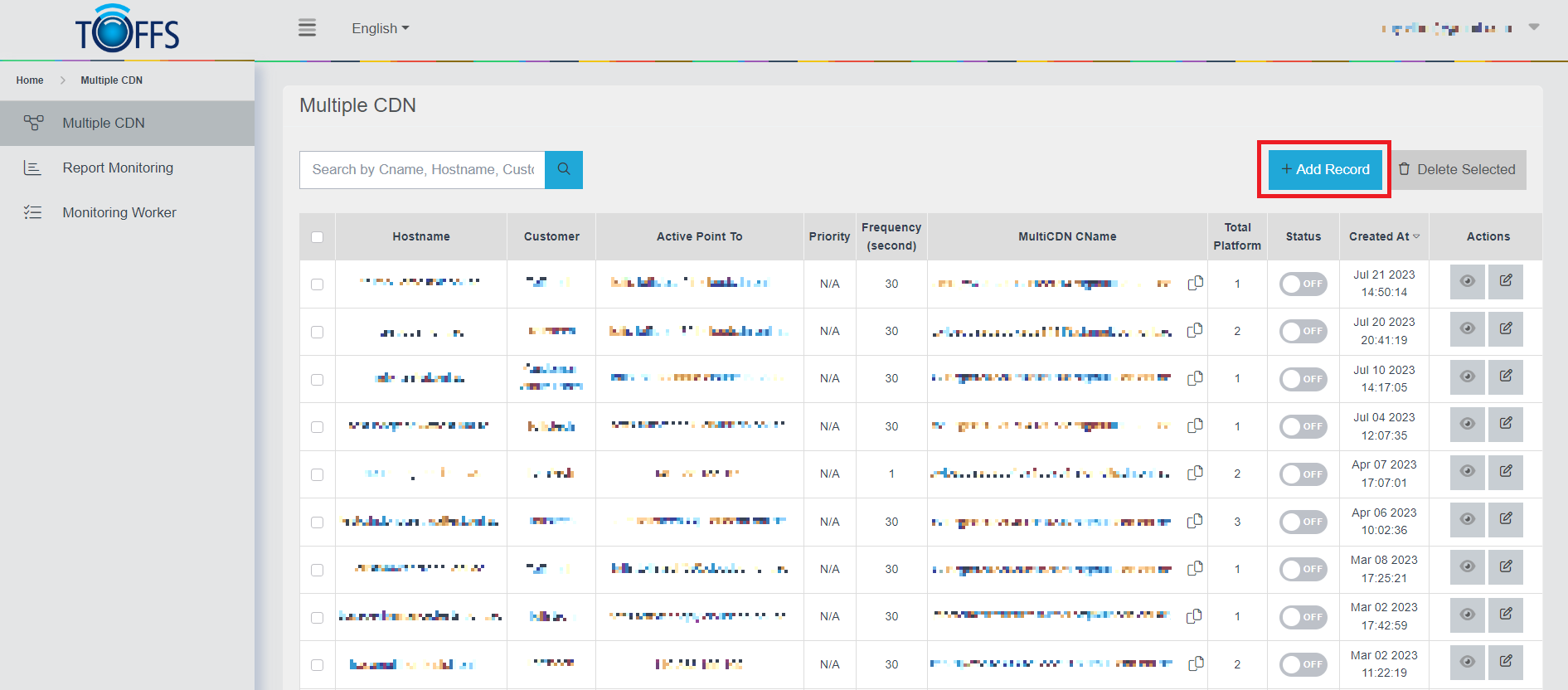This screenshot has width=1568, height=690.
Task: Tick the select-all checkbox in table header
Action: pyautogui.click(x=317, y=237)
